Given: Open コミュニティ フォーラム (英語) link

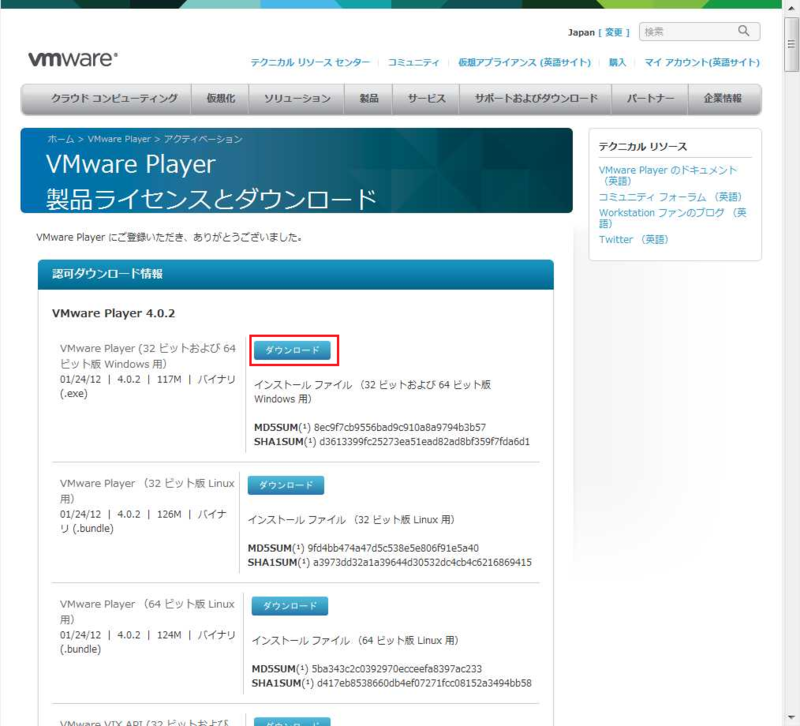Looking at the screenshot, I should [670, 197].
